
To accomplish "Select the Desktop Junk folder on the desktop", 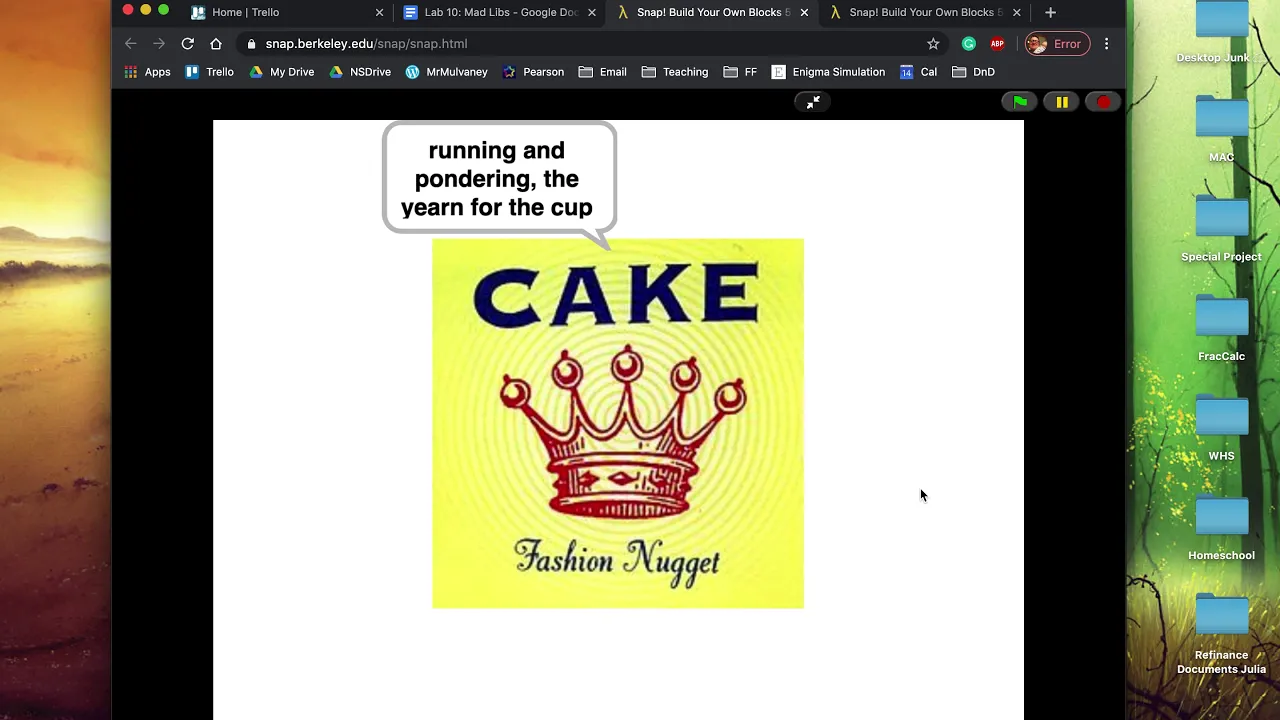I will point(1221,33).
